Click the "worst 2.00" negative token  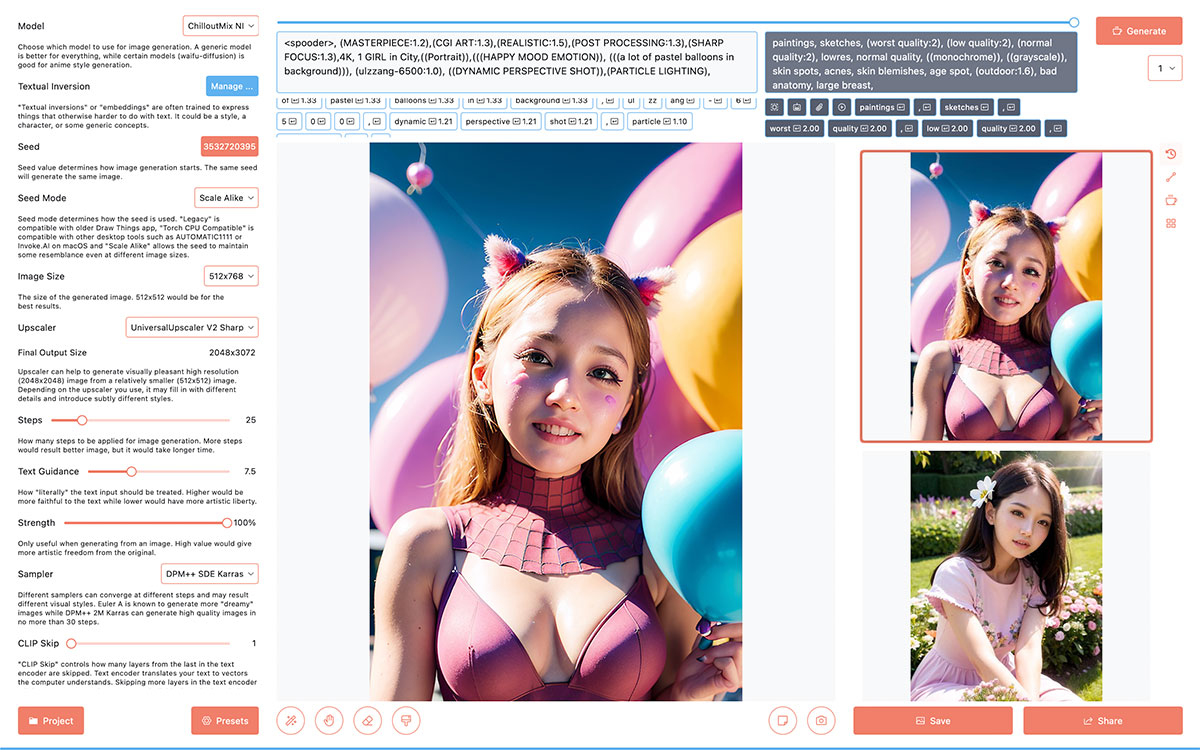click(794, 128)
